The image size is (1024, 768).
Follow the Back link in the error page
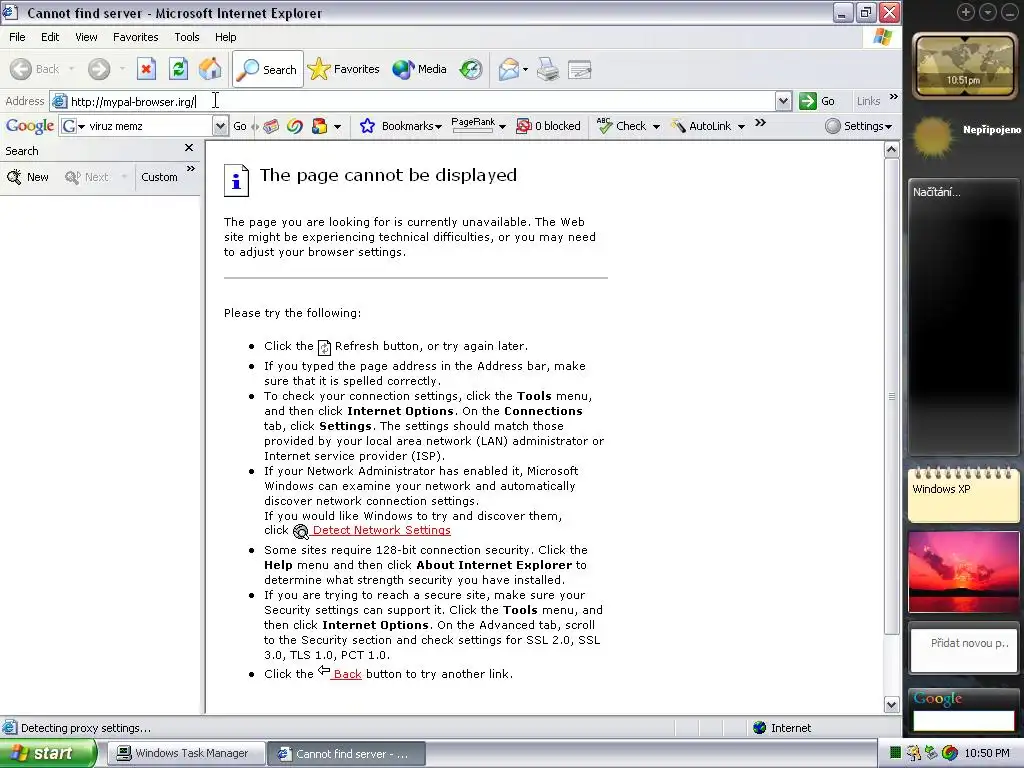347,674
